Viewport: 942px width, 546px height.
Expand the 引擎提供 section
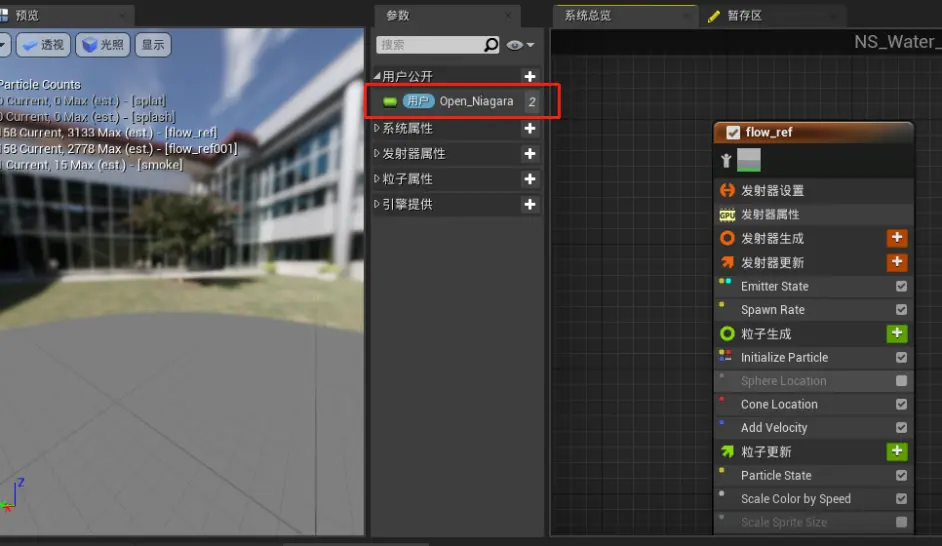377,204
